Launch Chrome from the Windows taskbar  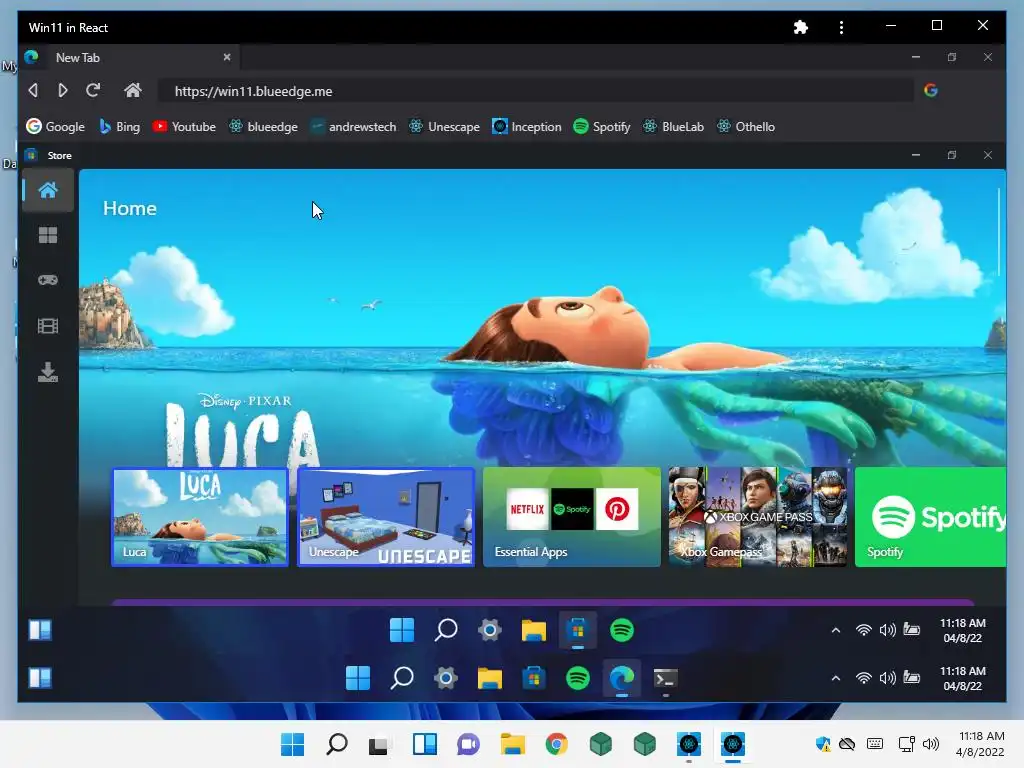point(556,744)
